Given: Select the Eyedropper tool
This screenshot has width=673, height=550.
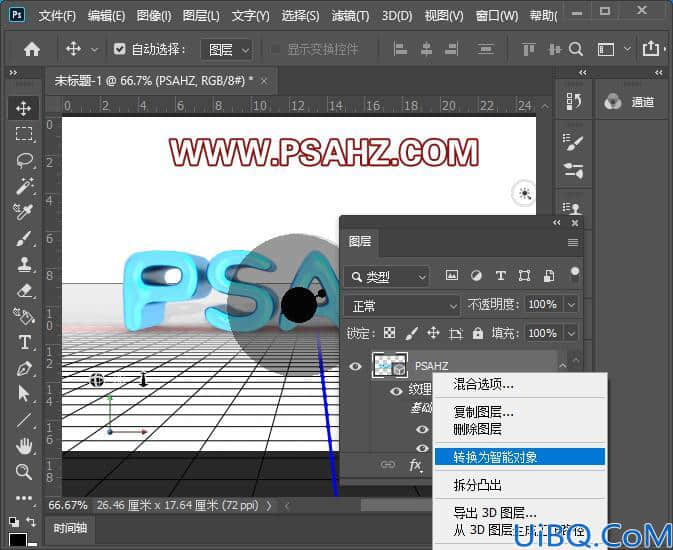Looking at the screenshot, I should pos(23,212).
